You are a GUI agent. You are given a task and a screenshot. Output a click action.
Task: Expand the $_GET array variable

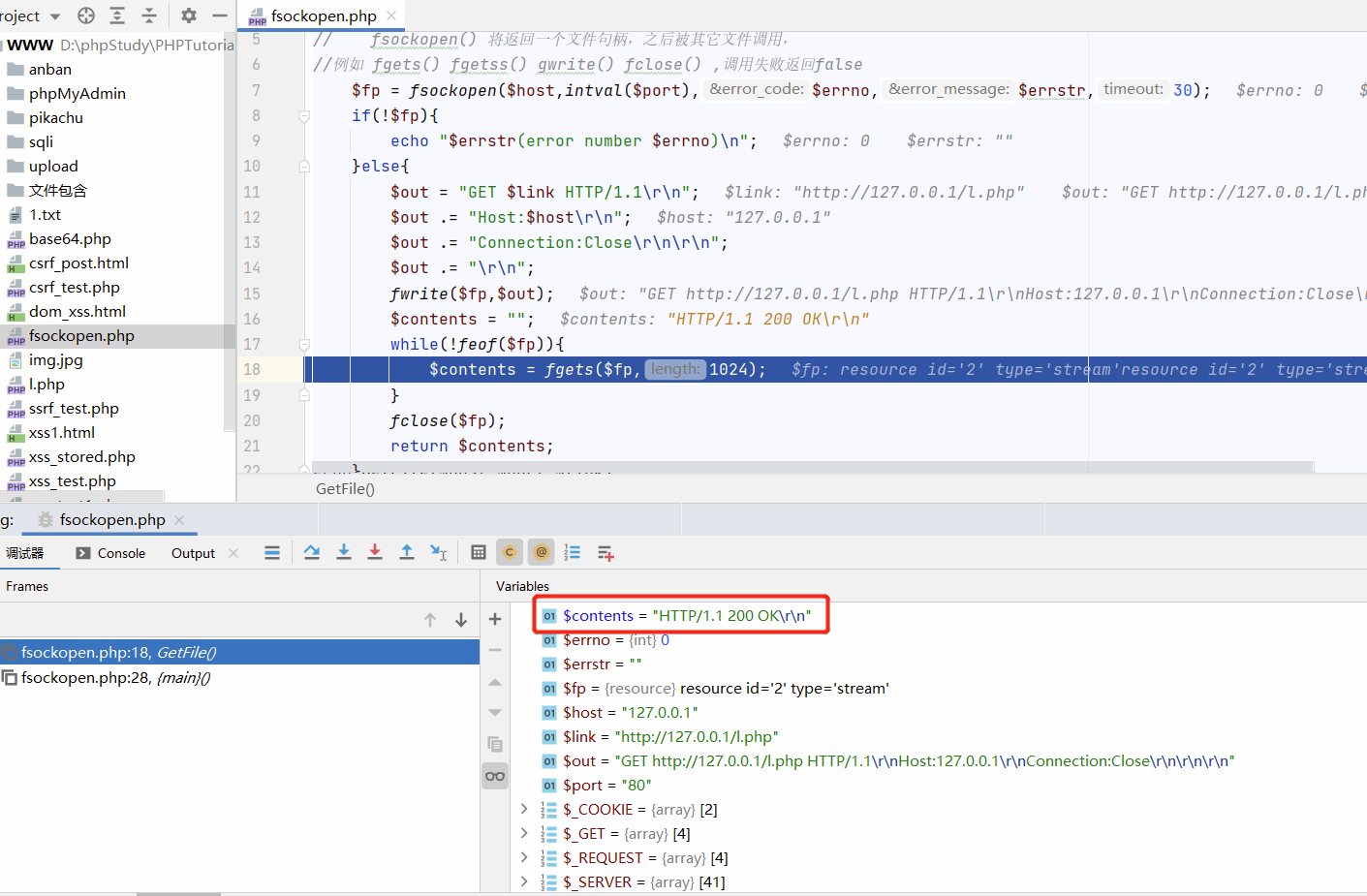click(524, 833)
